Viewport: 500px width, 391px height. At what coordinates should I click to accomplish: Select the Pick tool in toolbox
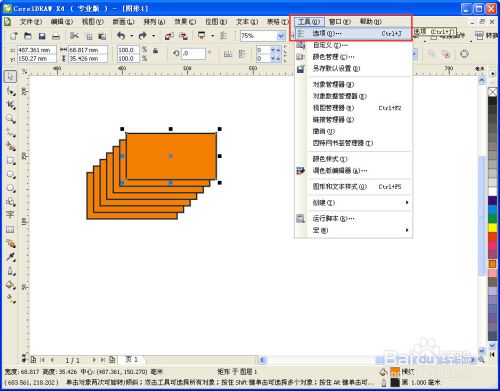pyautogui.click(x=10, y=76)
